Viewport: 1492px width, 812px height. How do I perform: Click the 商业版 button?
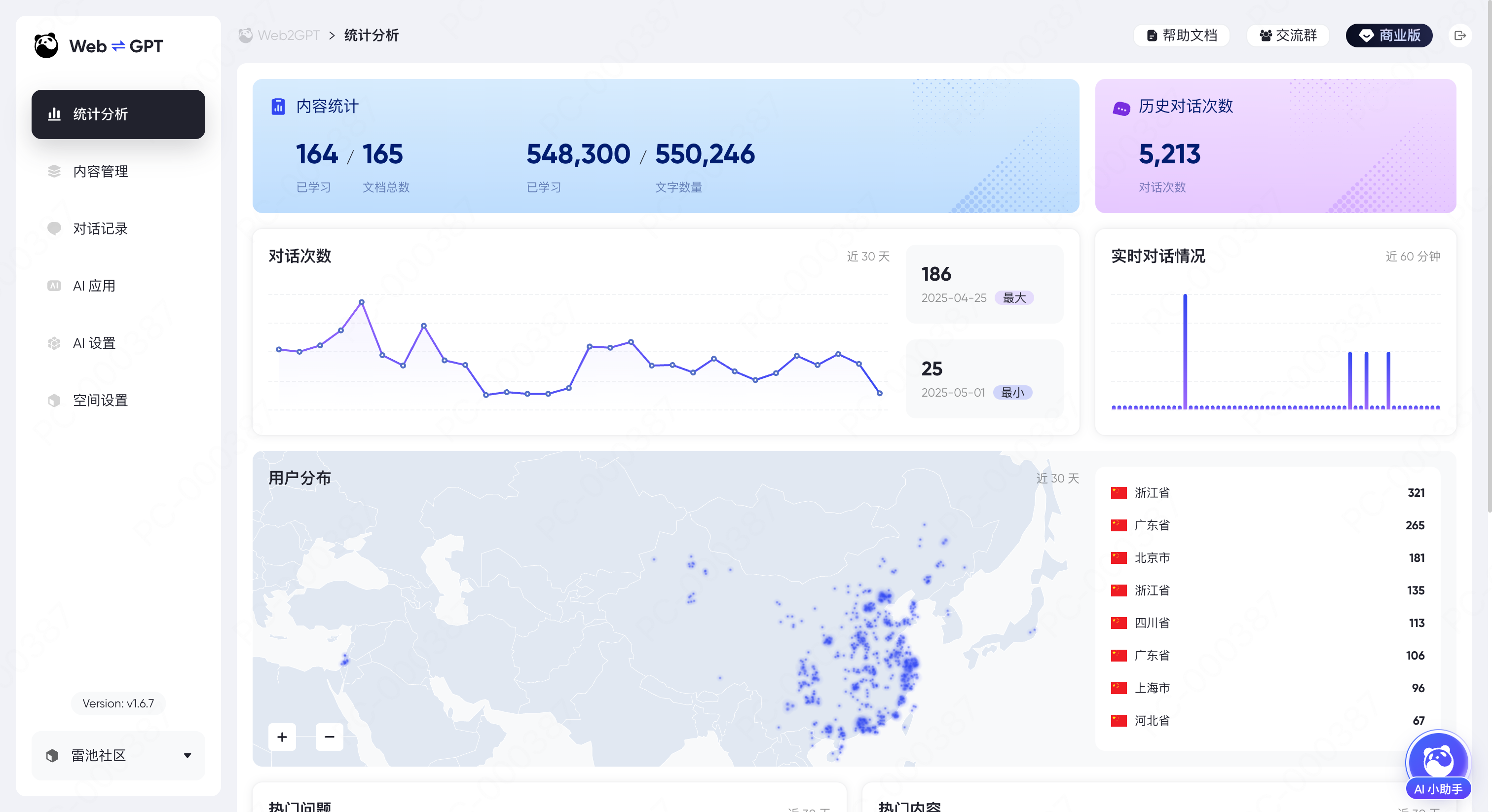click(x=1389, y=36)
